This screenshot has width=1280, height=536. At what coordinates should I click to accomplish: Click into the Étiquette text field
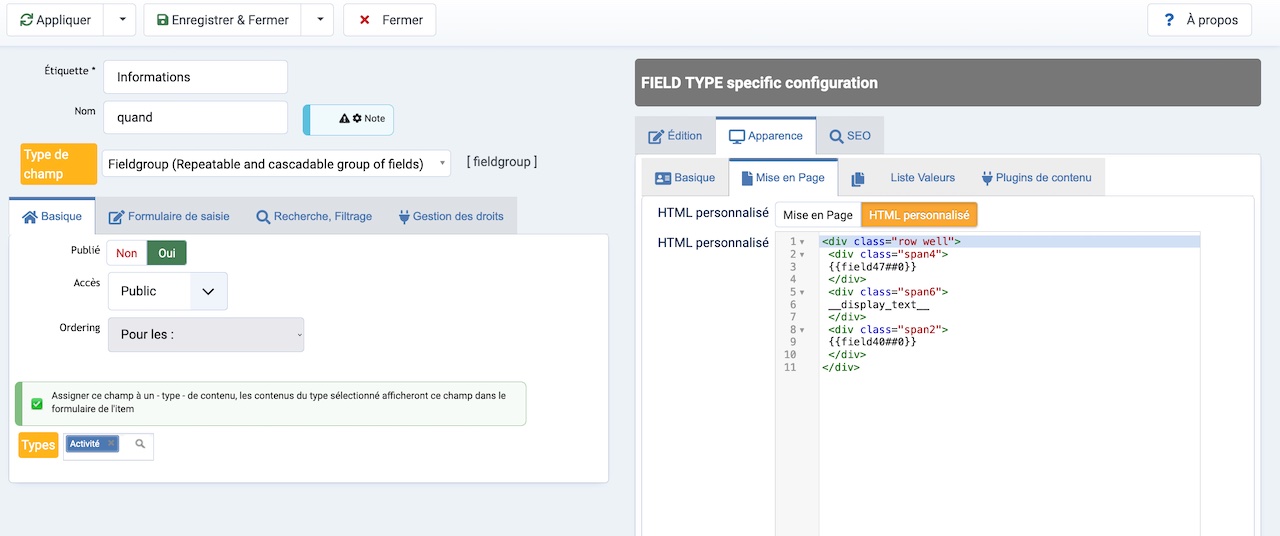pos(195,77)
